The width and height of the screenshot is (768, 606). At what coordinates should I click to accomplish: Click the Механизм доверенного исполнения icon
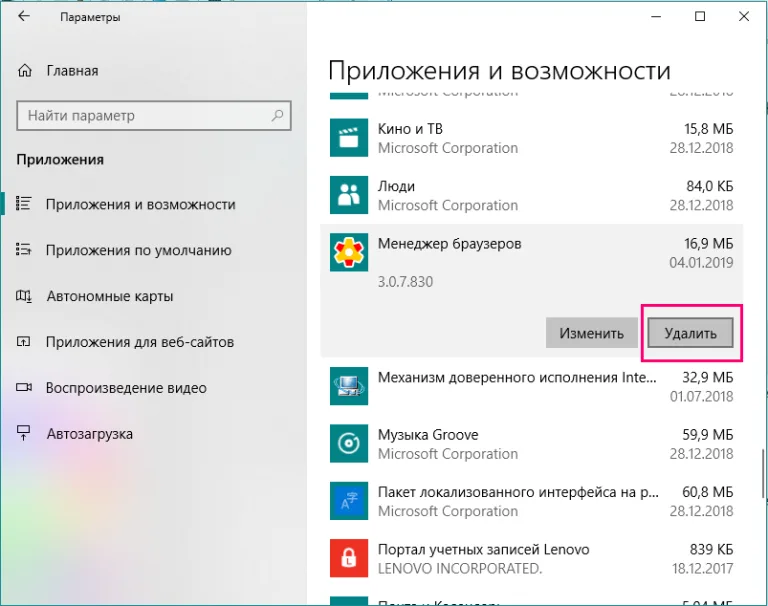click(x=349, y=386)
